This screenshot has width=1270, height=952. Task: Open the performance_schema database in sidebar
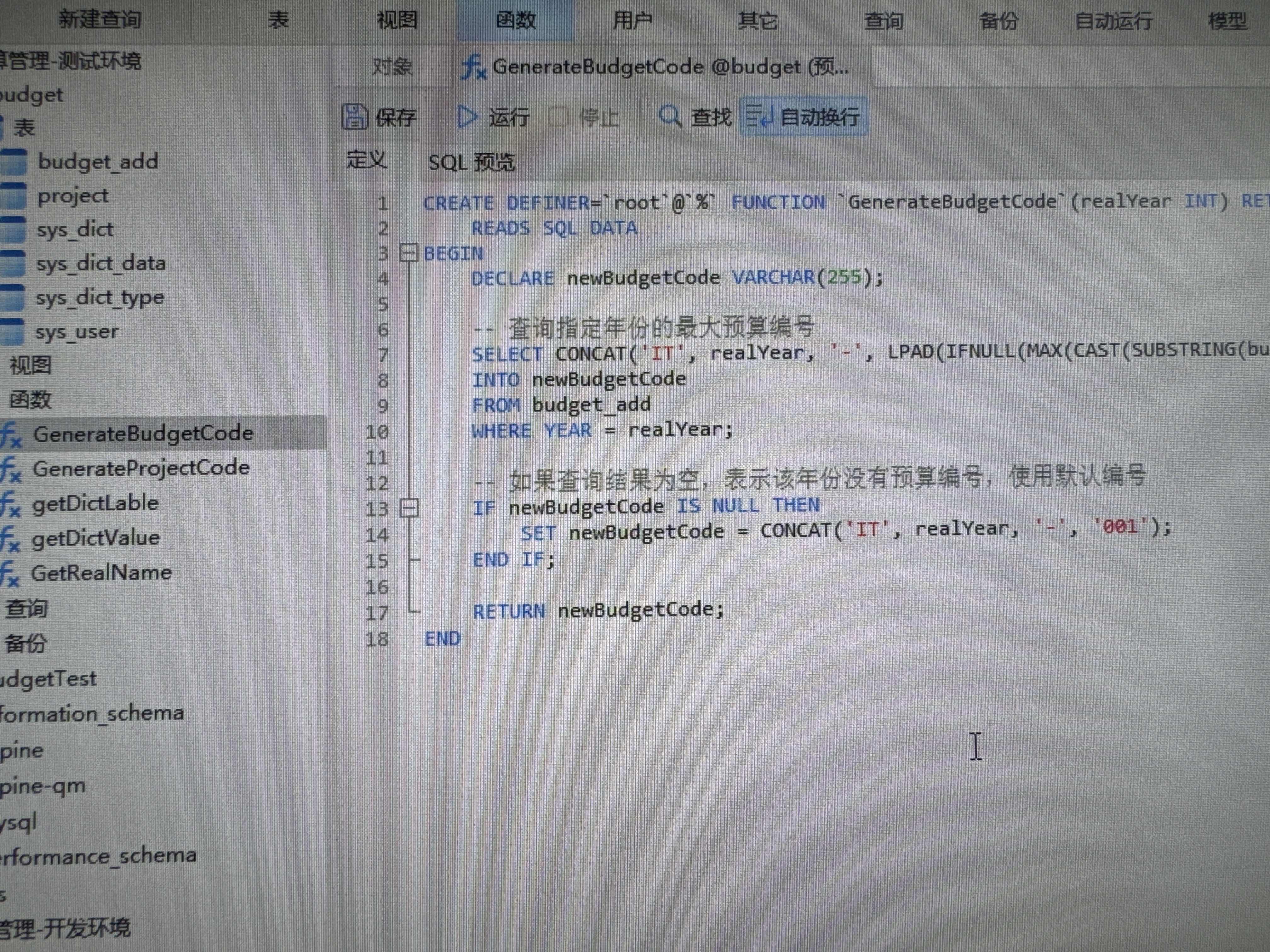(x=98, y=856)
